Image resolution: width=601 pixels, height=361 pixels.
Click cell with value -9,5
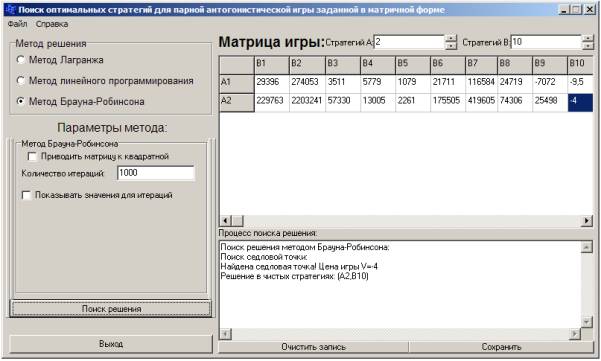pos(580,84)
